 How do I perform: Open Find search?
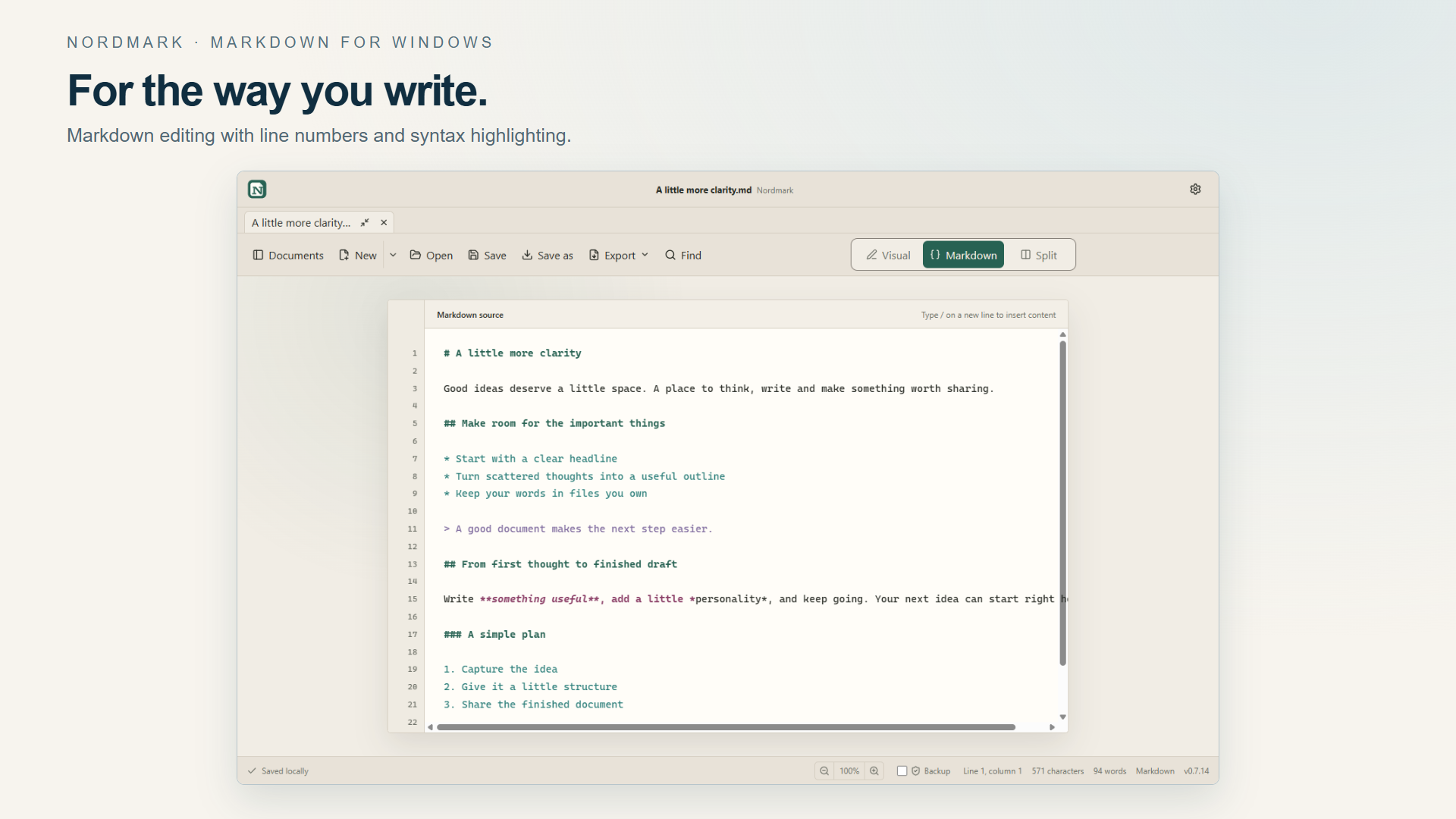coord(683,256)
